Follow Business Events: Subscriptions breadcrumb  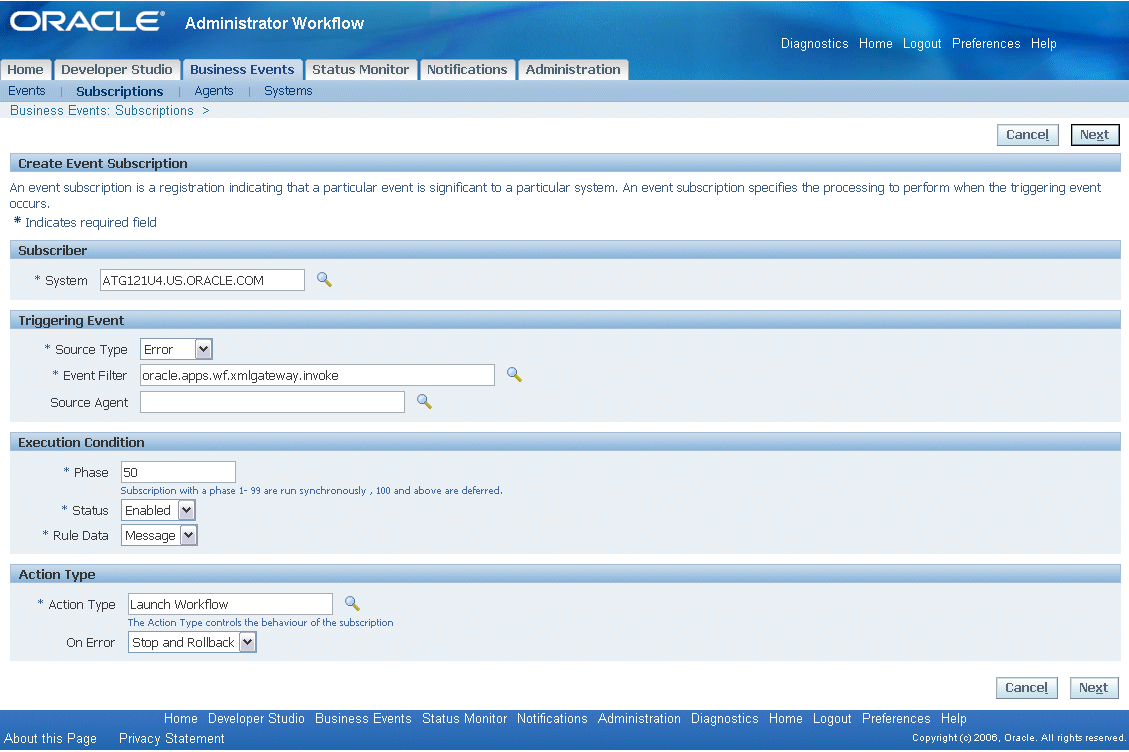tap(102, 110)
